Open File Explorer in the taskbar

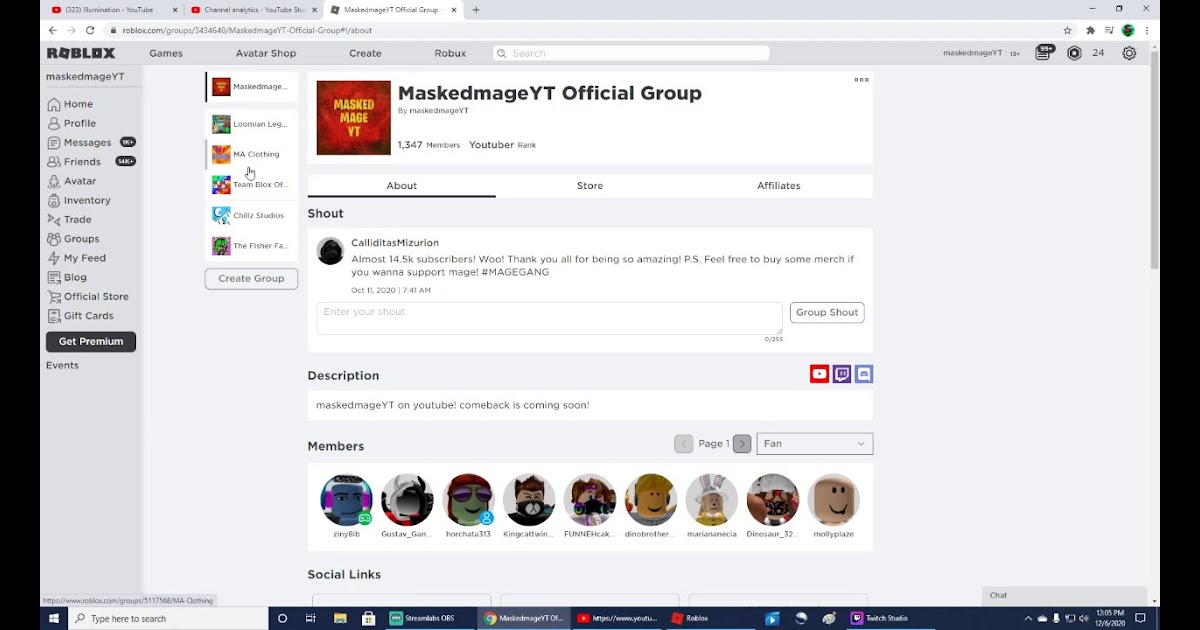(340, 618)
